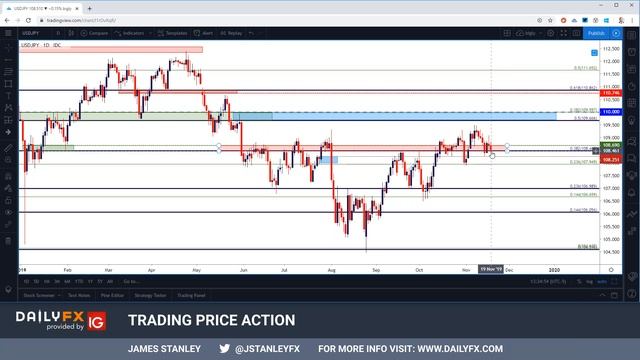
Task: Click the 110.746 red price label
Action: pos(611,93)
